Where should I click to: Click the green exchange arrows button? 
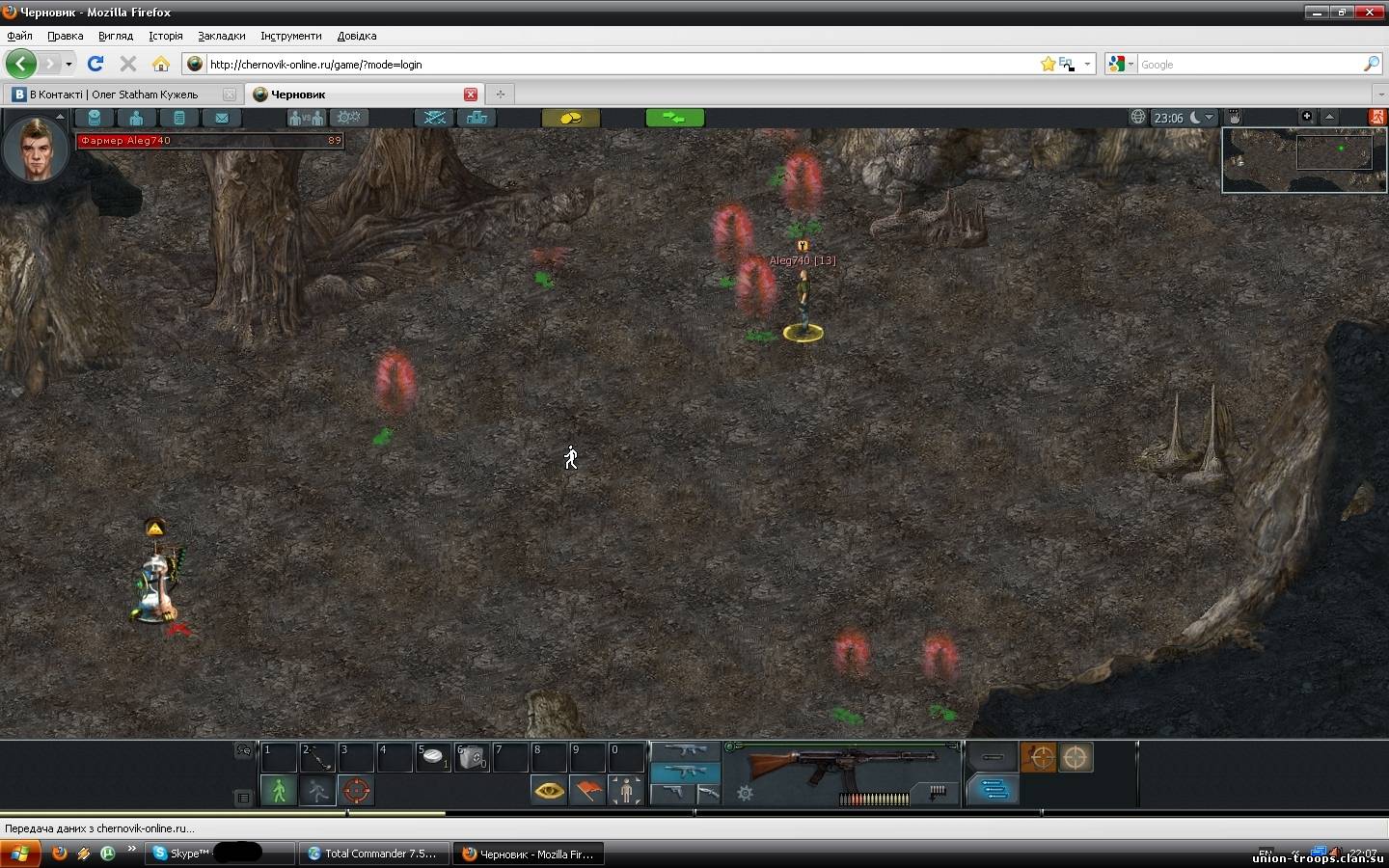coord(674,118)
